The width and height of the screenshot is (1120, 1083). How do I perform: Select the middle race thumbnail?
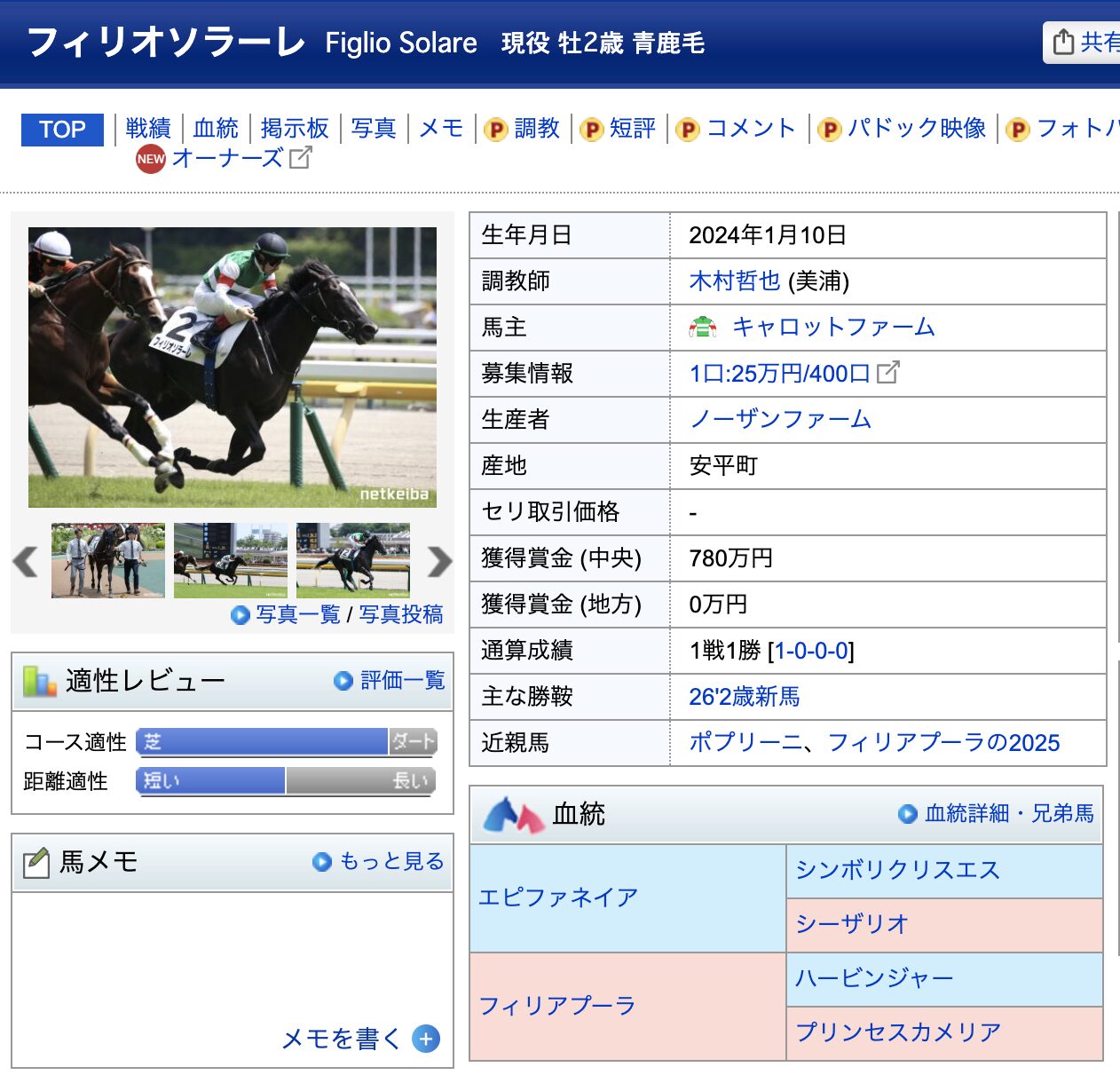click(231, 560)
